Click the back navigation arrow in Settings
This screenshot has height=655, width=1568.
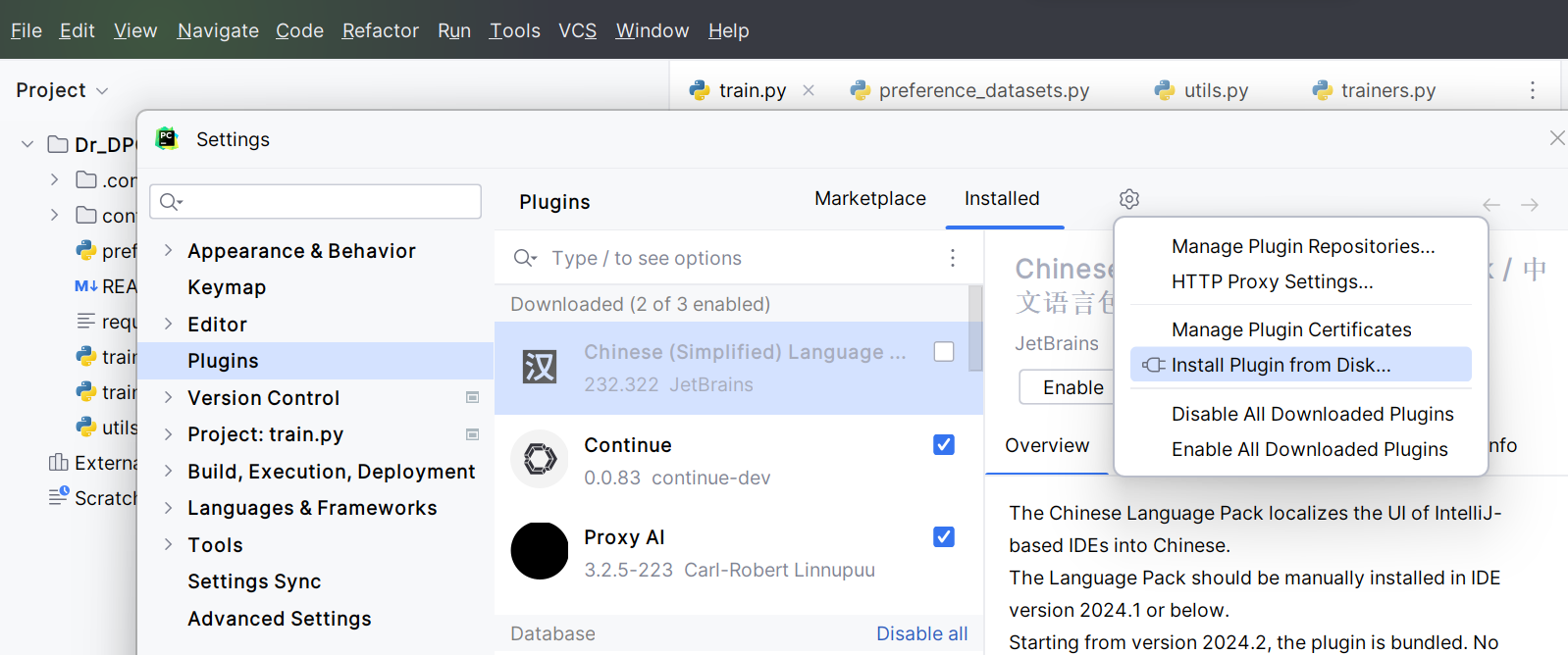pos(1491,204)
